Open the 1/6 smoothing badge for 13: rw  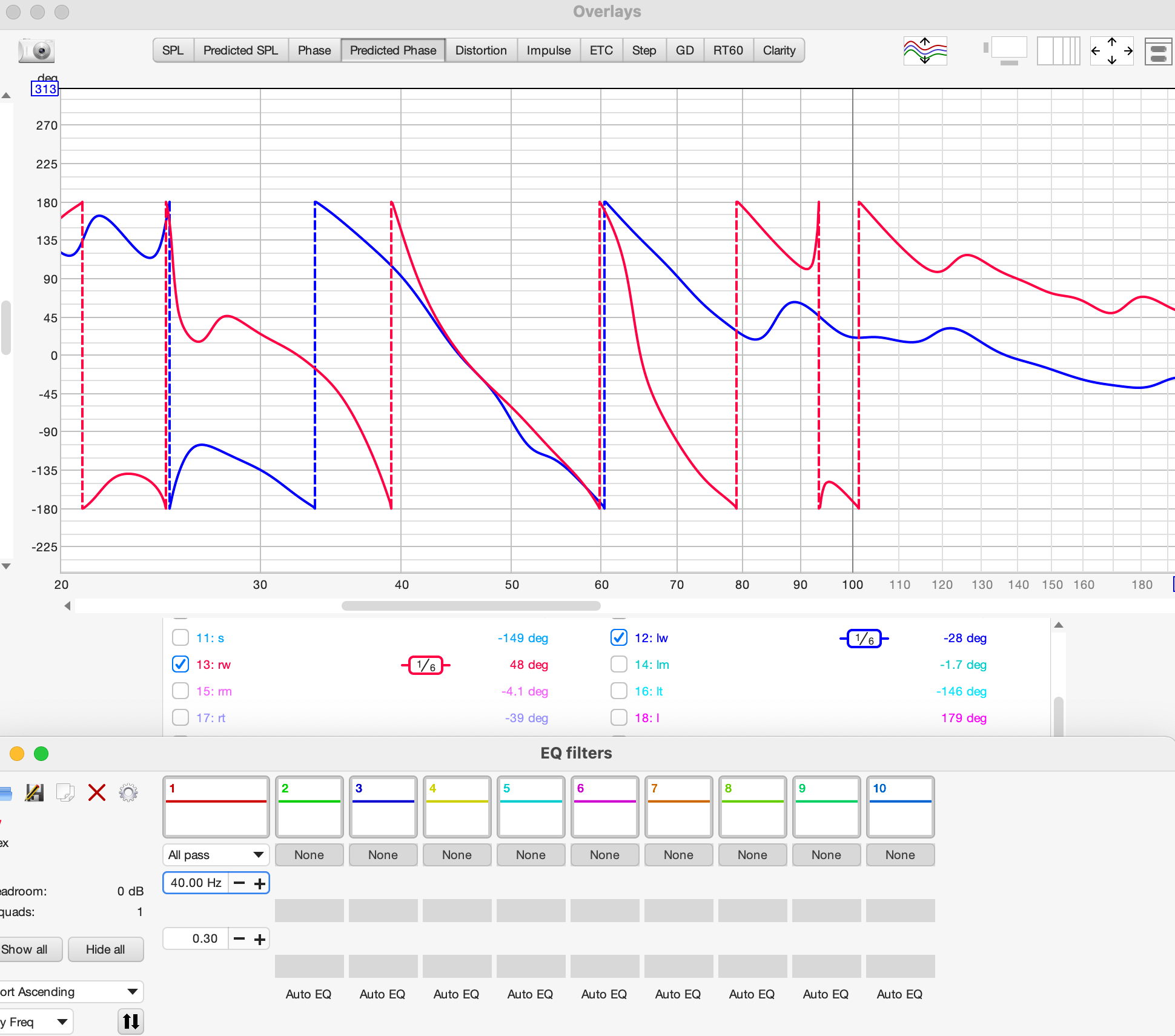click(426, 665)
